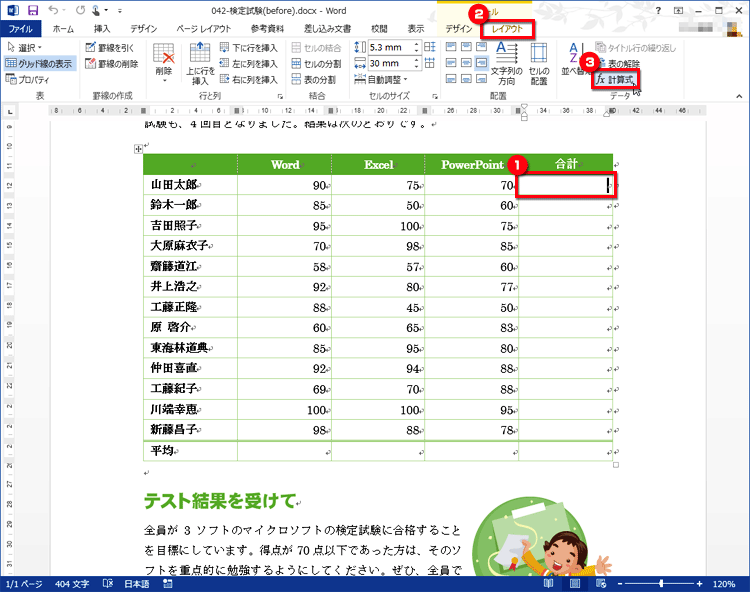Align cell text top center
750x592 pixels.
pyautogui.click(x=466, y=47)
